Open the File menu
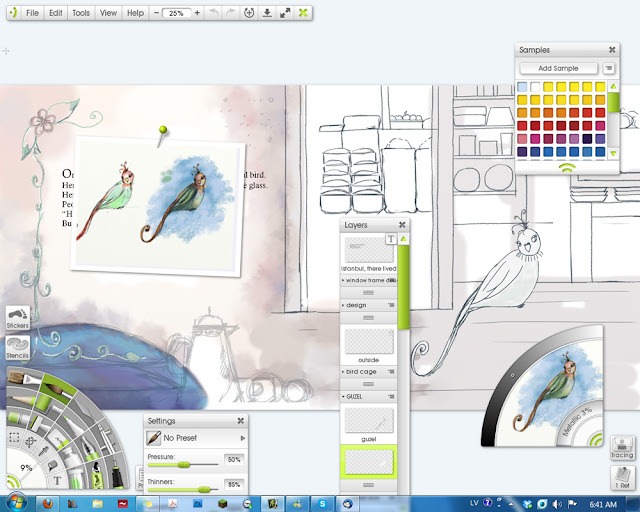The image size is (640, 512). tap(32, 13)
